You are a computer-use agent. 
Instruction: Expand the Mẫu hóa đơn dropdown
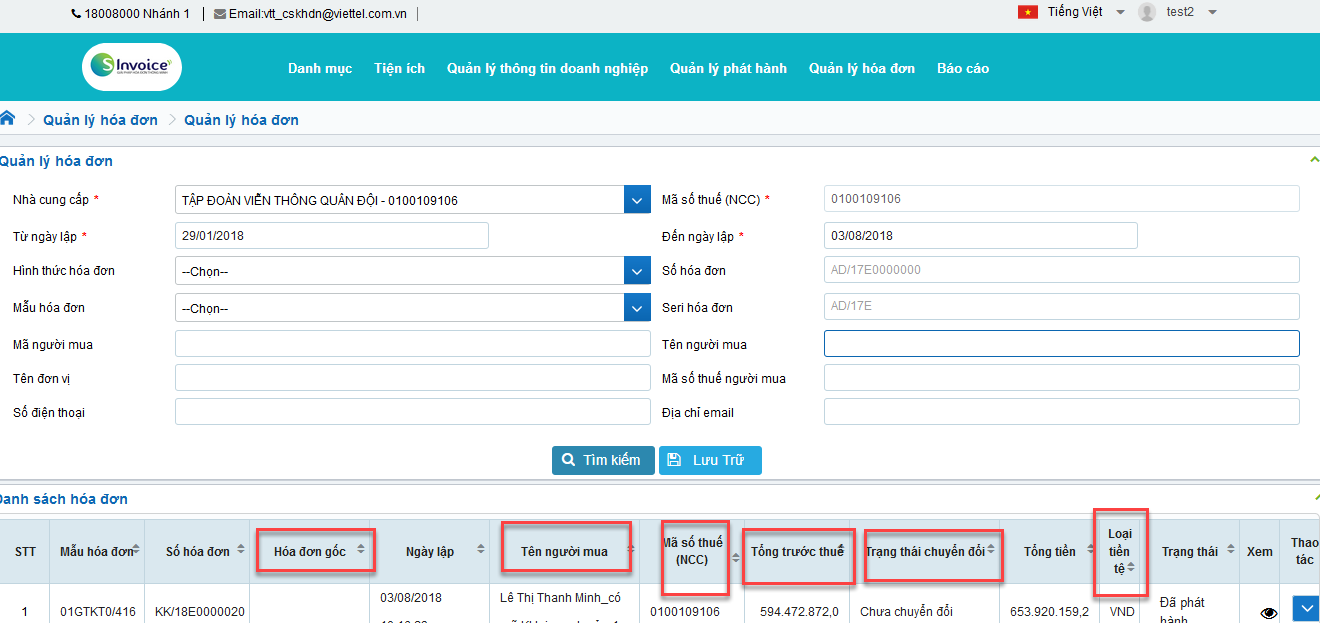pos(637,308)
